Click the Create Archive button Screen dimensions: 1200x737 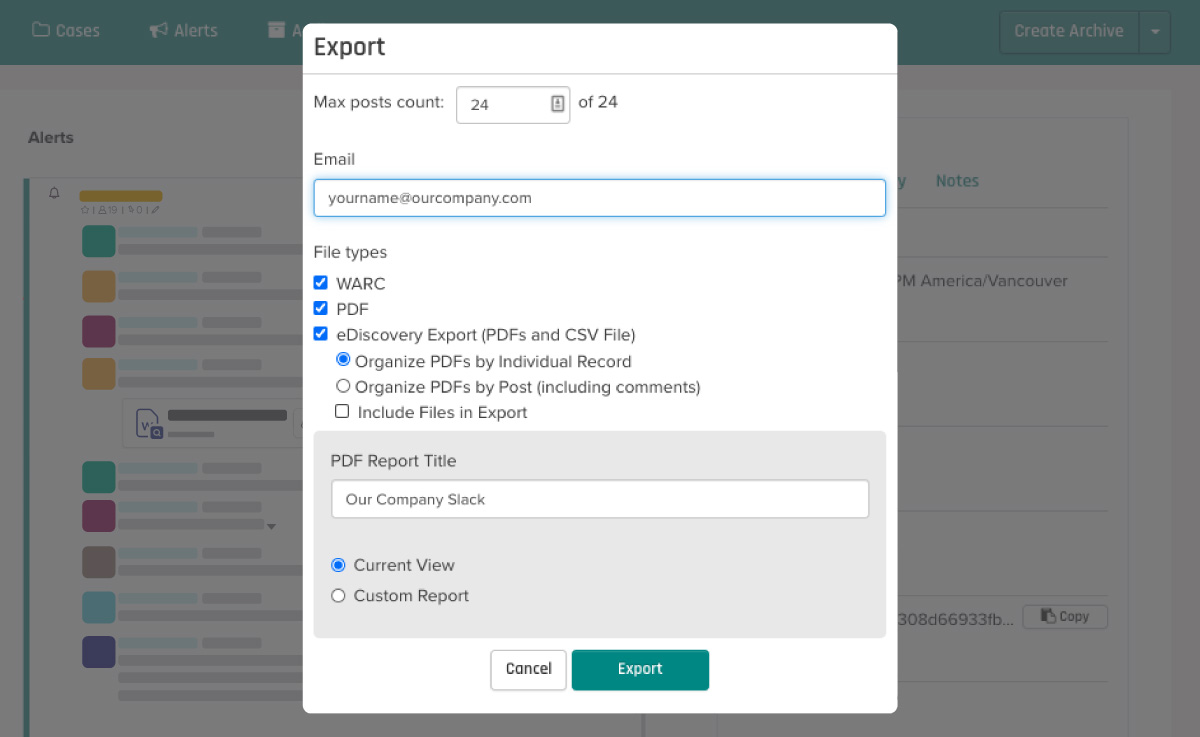[x=1069, y=32]
